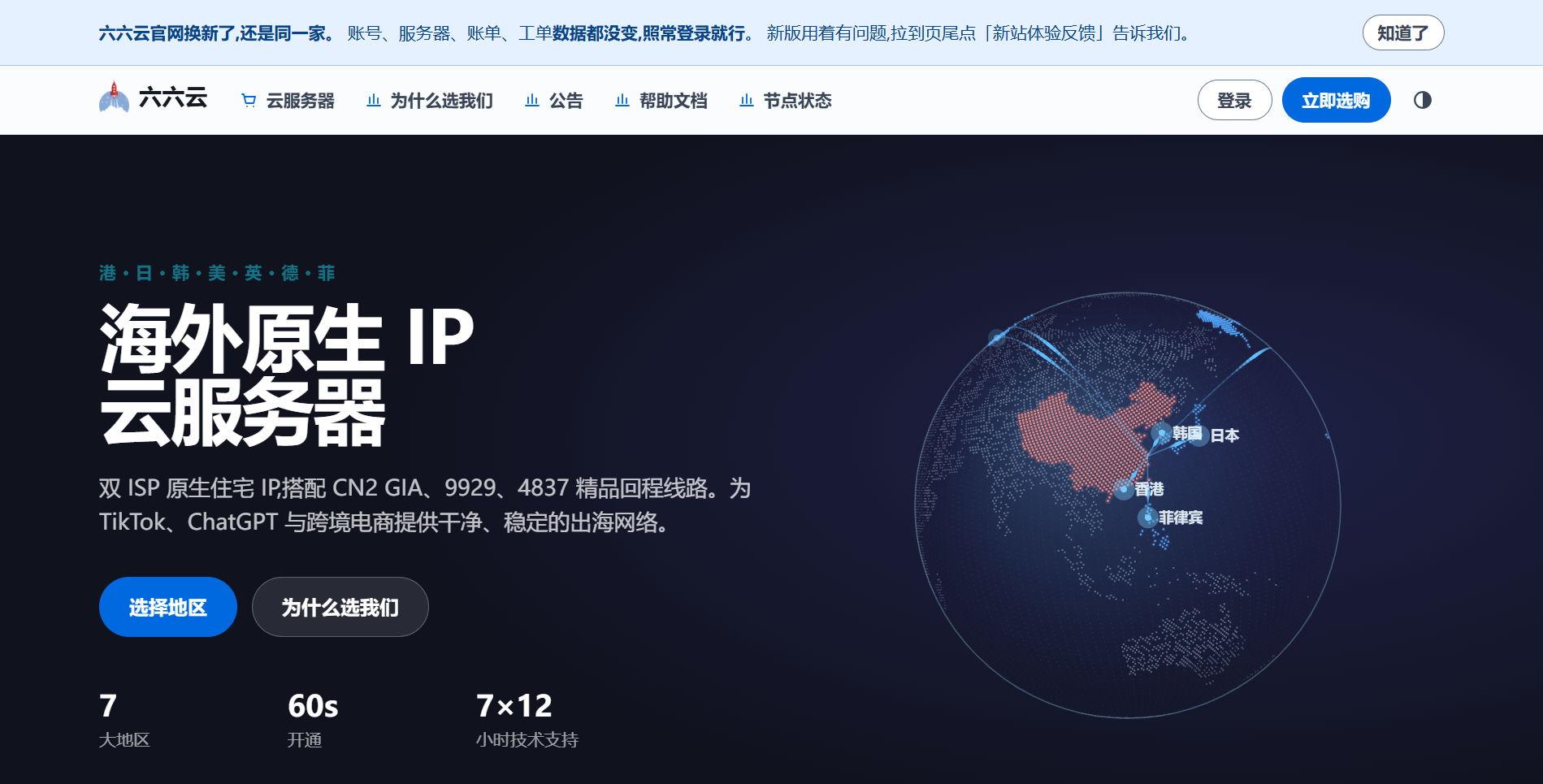Dismiss the banner with 知道了
The width and height of the screenshot is (1543, 784).
click(1403, 32)
